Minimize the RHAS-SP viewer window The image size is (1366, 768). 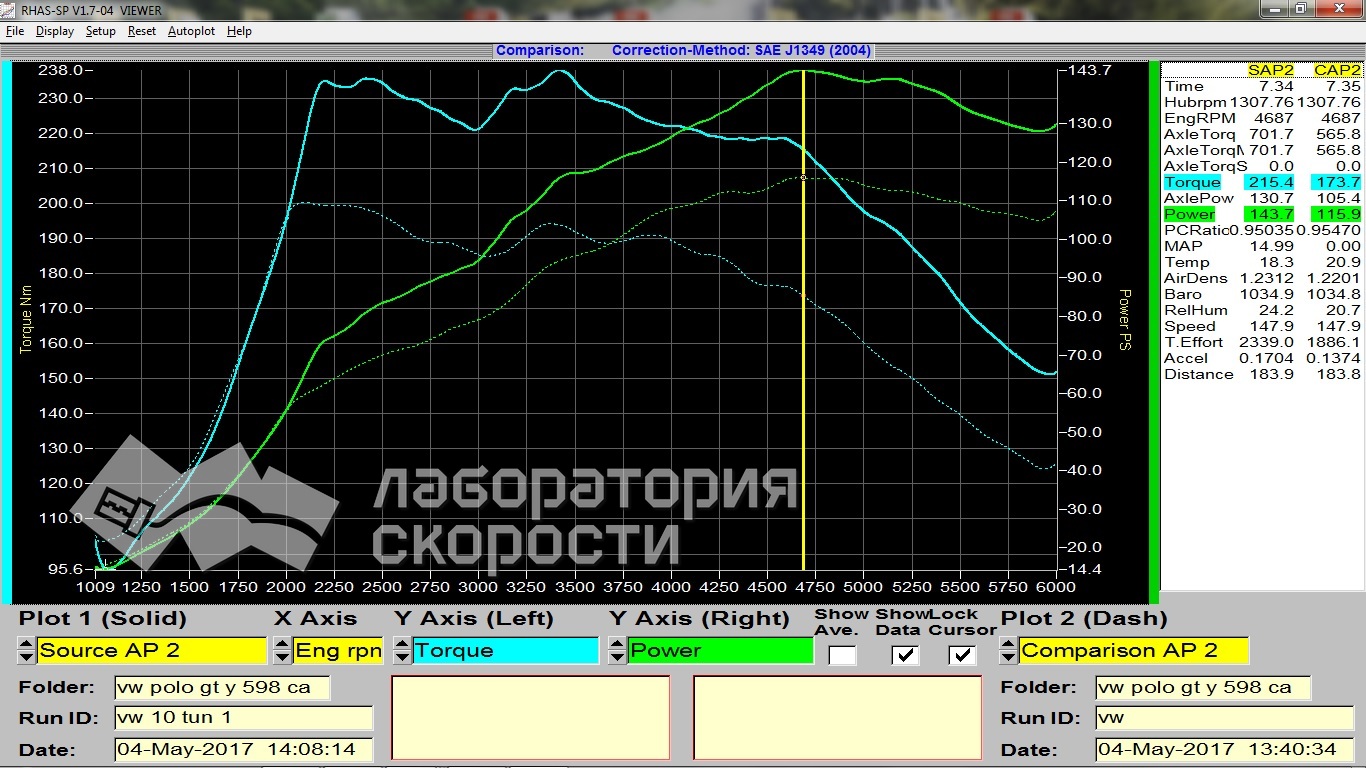1273,8
